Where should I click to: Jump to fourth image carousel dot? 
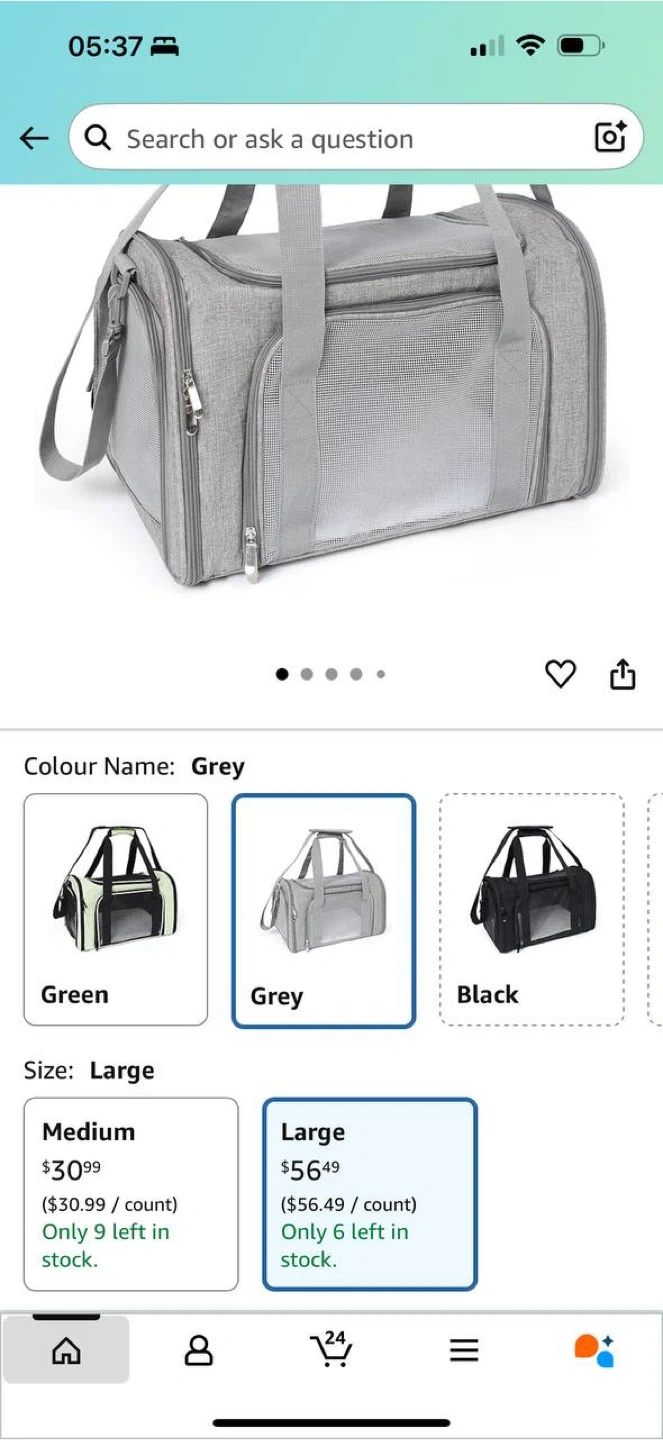(x=356, y=675)
